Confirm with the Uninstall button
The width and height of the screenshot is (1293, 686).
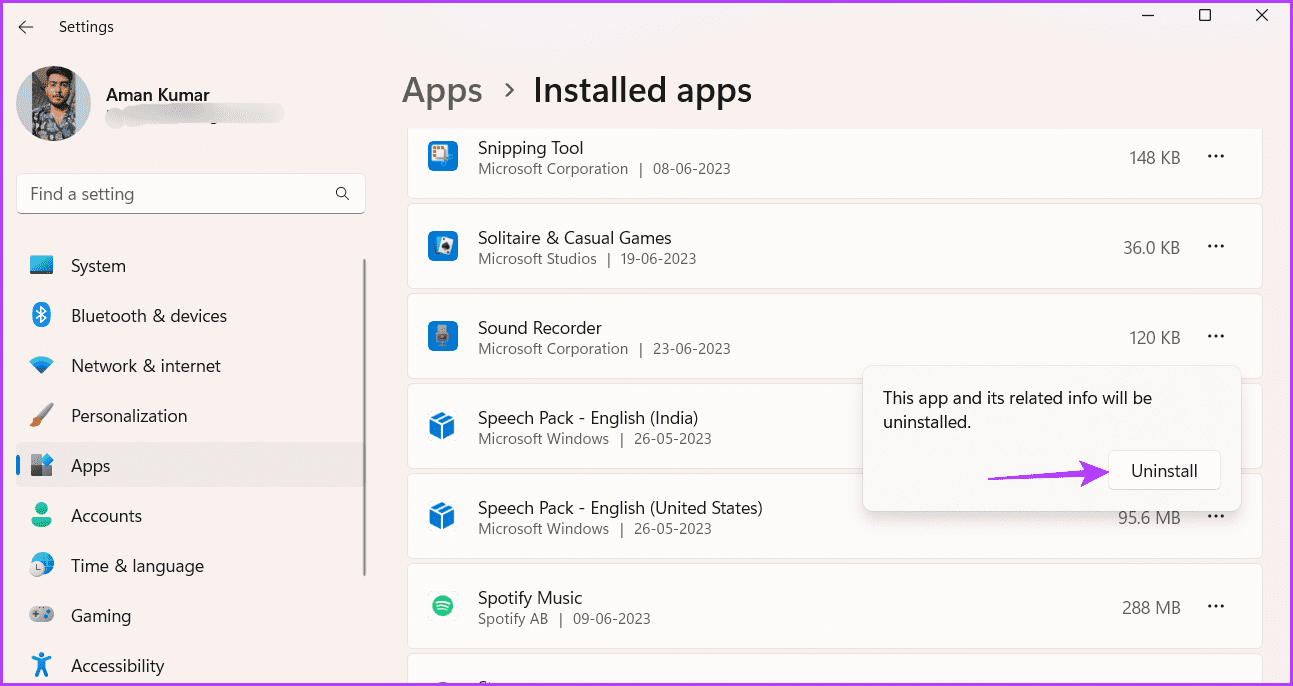1164,471
